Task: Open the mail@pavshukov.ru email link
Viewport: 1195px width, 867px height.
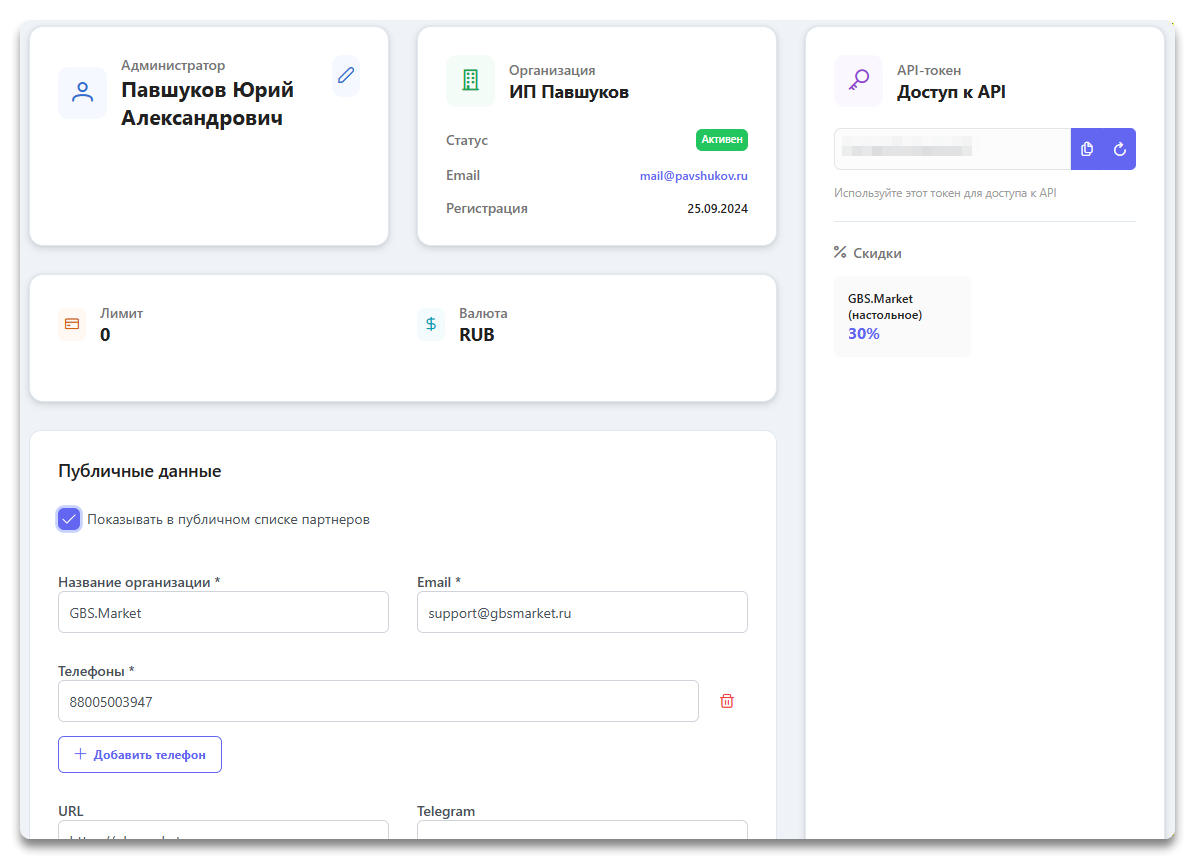Action: (x=694, y=176)
